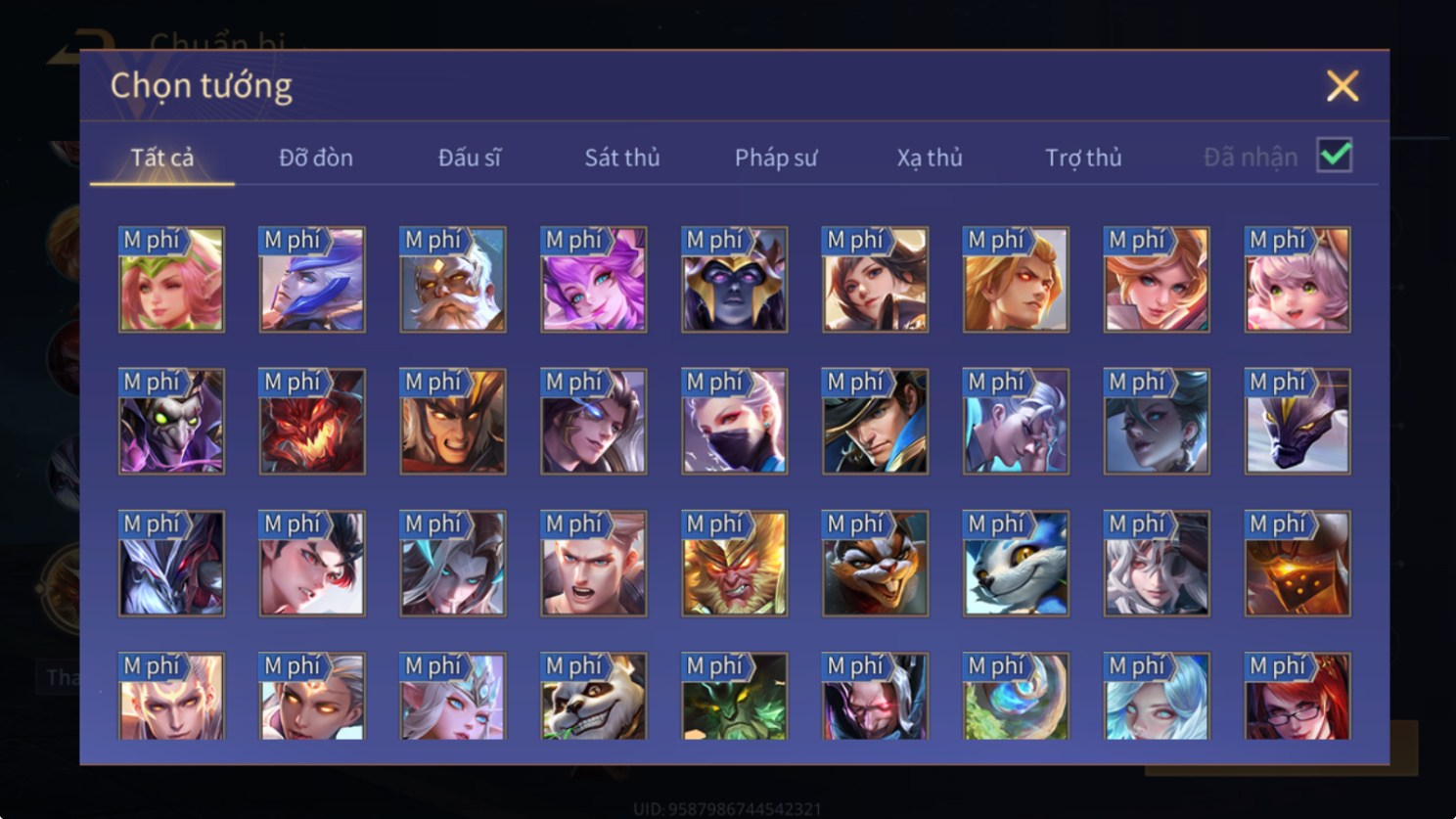Pick the red-haired hero with glasses
The height and width of the screenshot is (819, 1456).
click(1297, 696)
